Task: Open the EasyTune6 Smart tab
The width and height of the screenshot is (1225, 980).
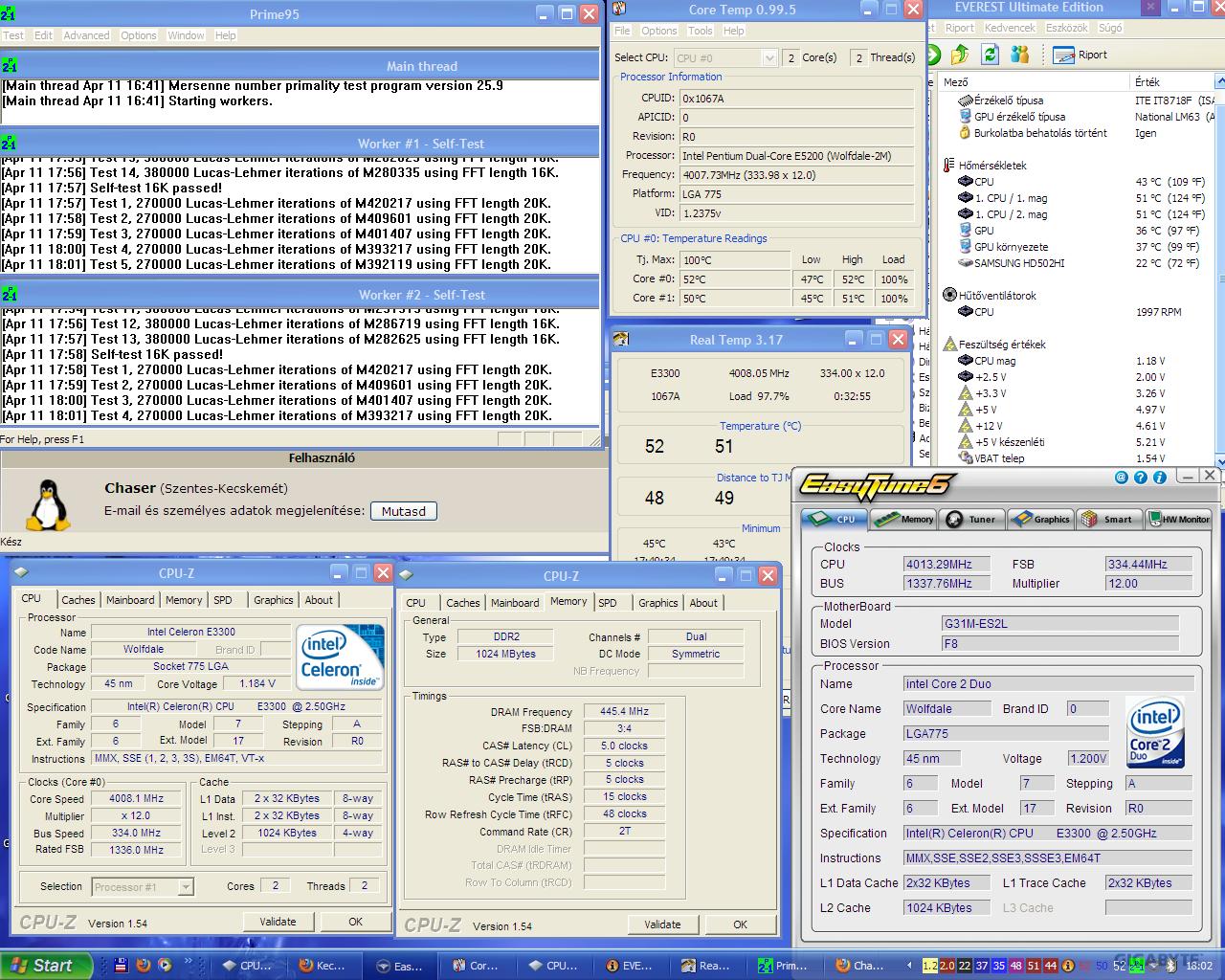Action: click(x=1108, y=519)
